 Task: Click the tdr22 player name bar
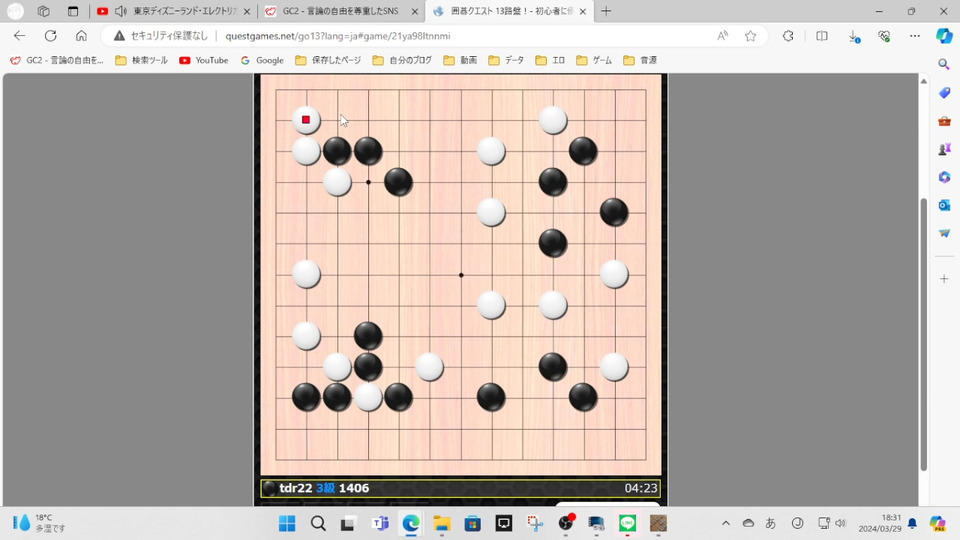(460, 488)
